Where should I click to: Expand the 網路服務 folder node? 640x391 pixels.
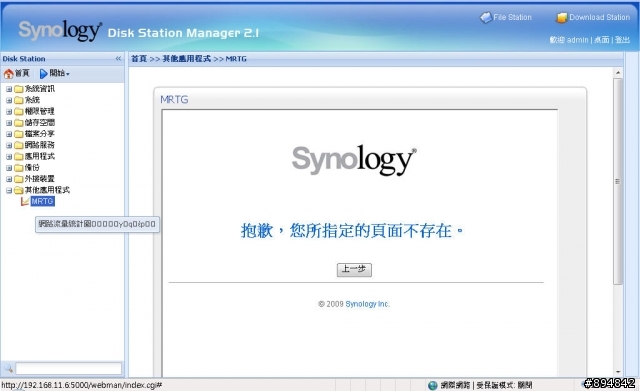click(x=9, y=145)
